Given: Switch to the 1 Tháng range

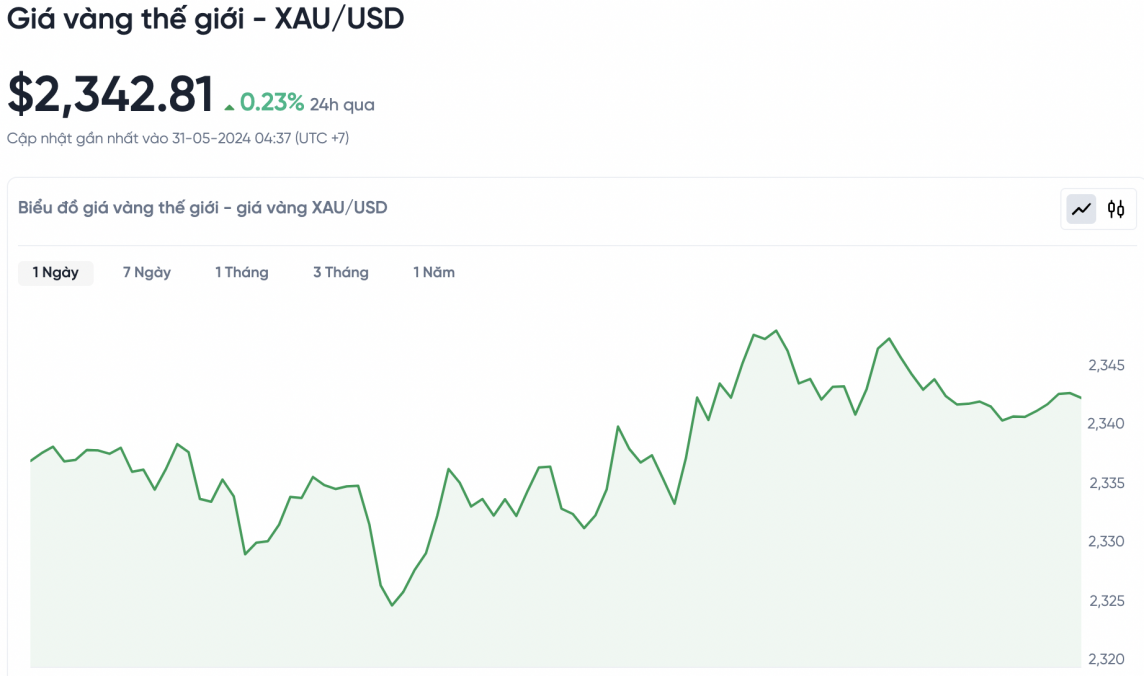Looking at the screenshot, I should point(242,273).
